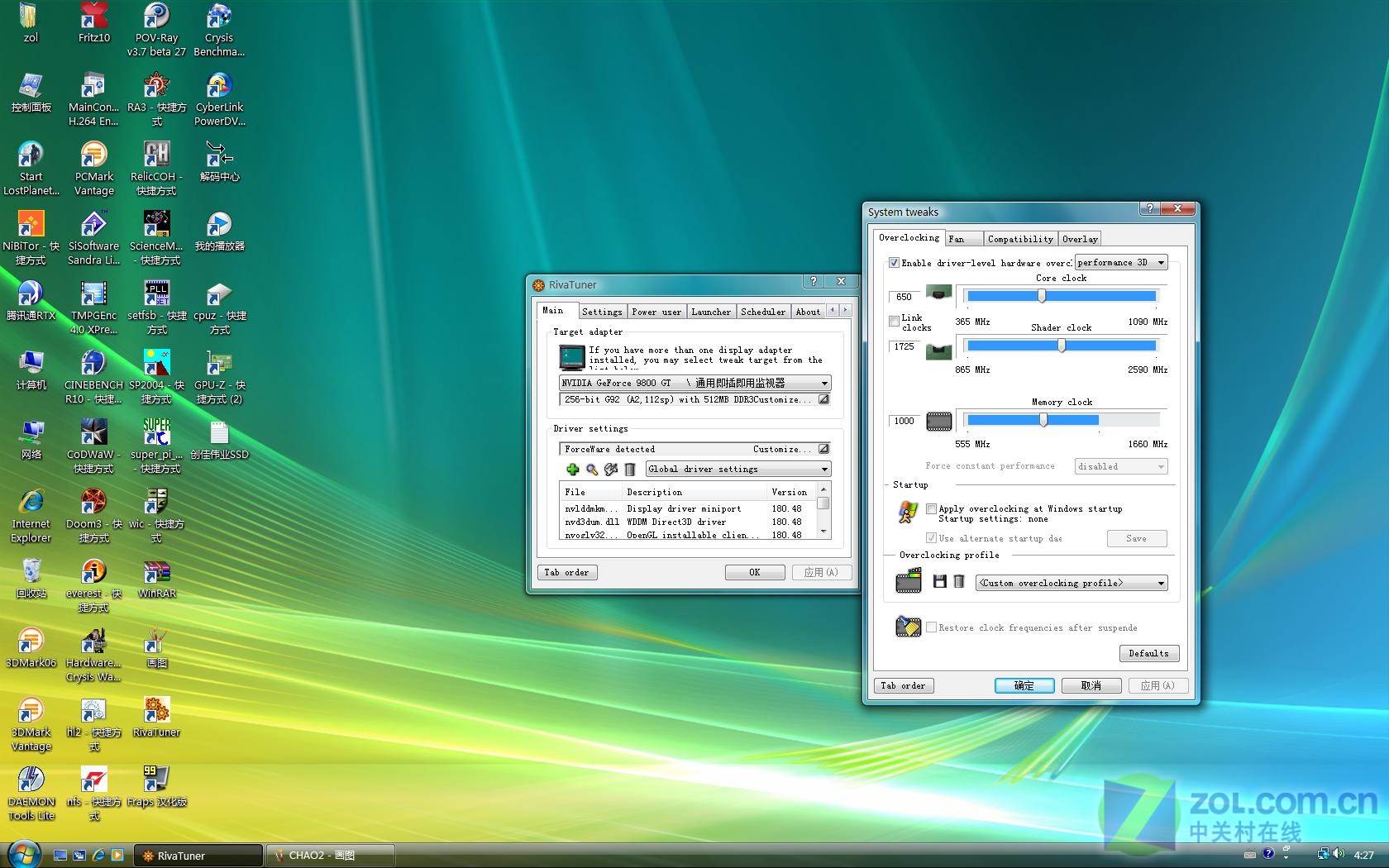Click the save overclocking profile floppy icon
Viewport: 1389px width, 868px height.
coord(940,582)
